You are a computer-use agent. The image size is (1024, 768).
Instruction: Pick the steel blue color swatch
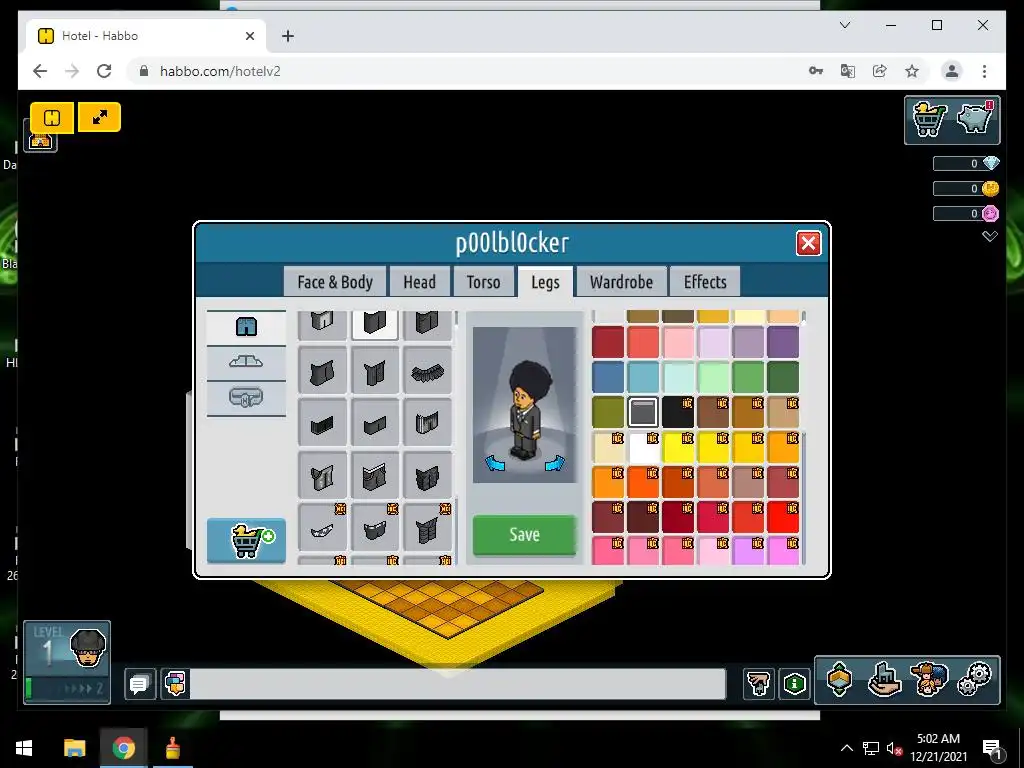(x=608, y=377)
